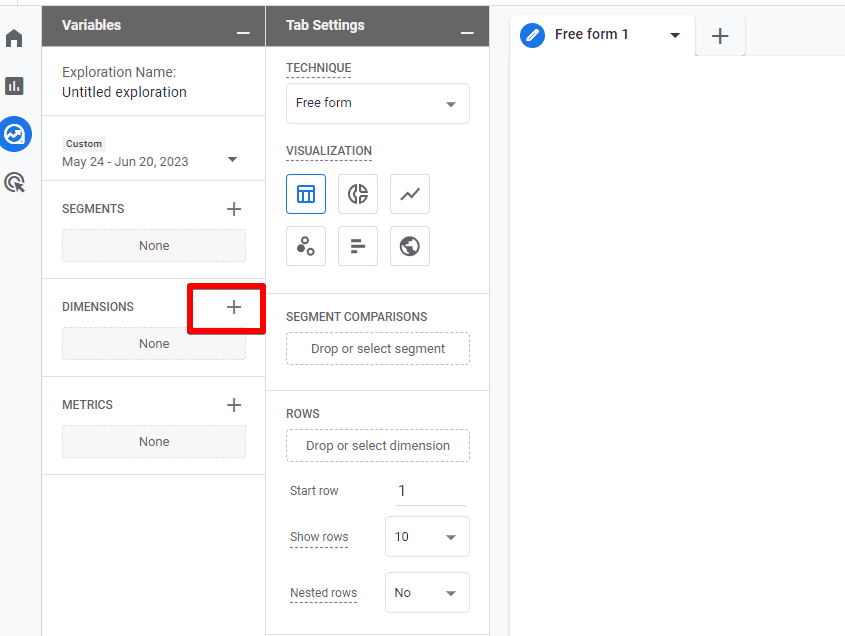
Task: Click the Start row input field
Action: click(x=431, y=491)
